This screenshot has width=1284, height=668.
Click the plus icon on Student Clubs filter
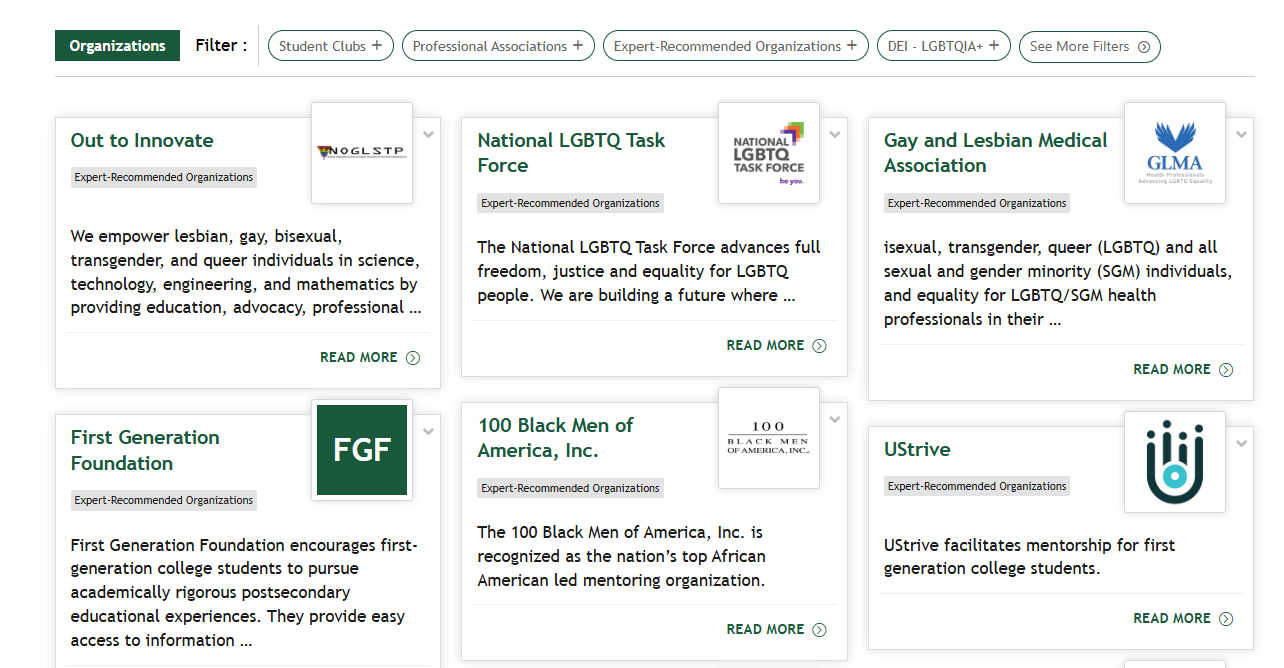click(377, 46)
